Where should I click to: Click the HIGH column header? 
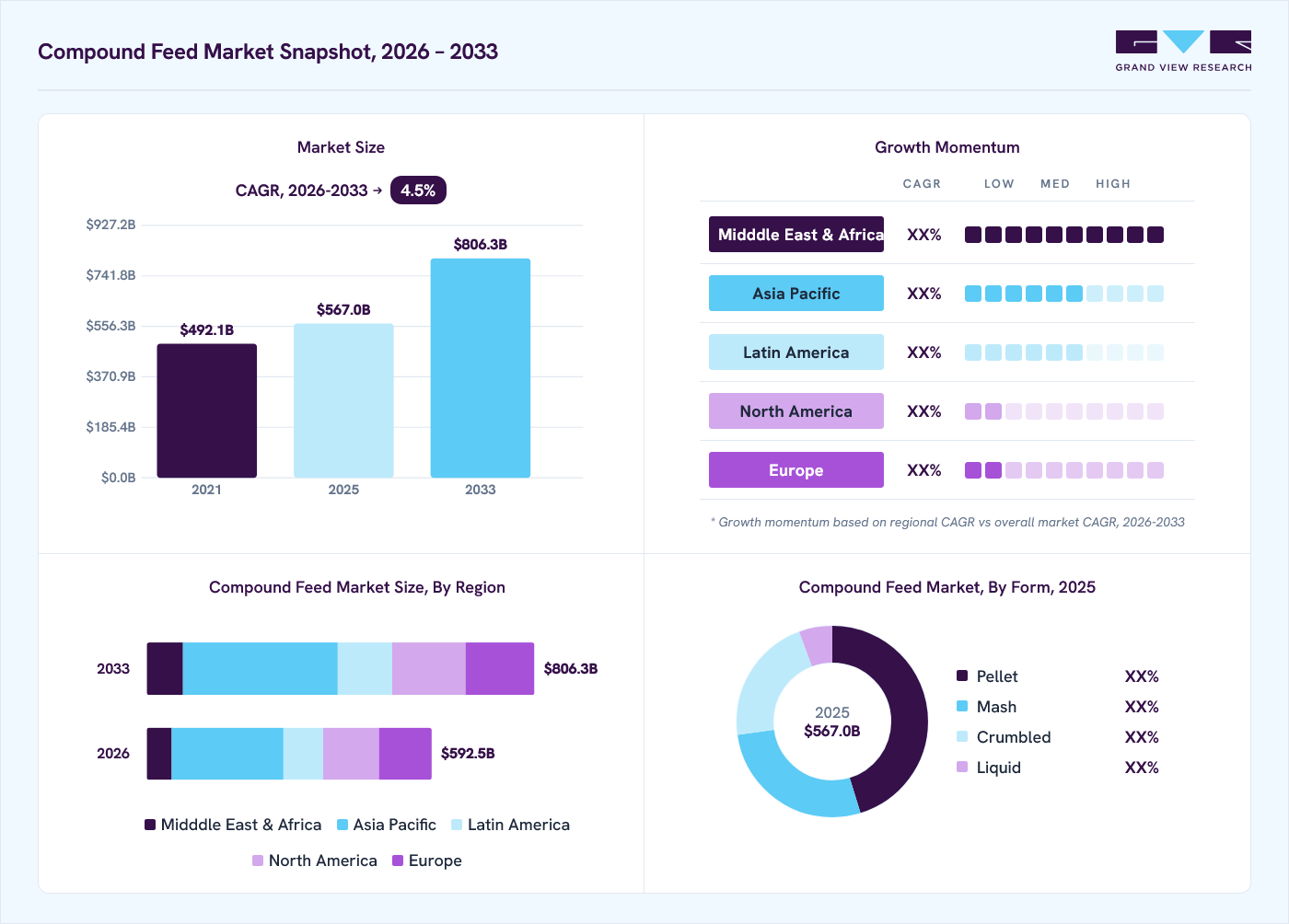point(1113,184)
